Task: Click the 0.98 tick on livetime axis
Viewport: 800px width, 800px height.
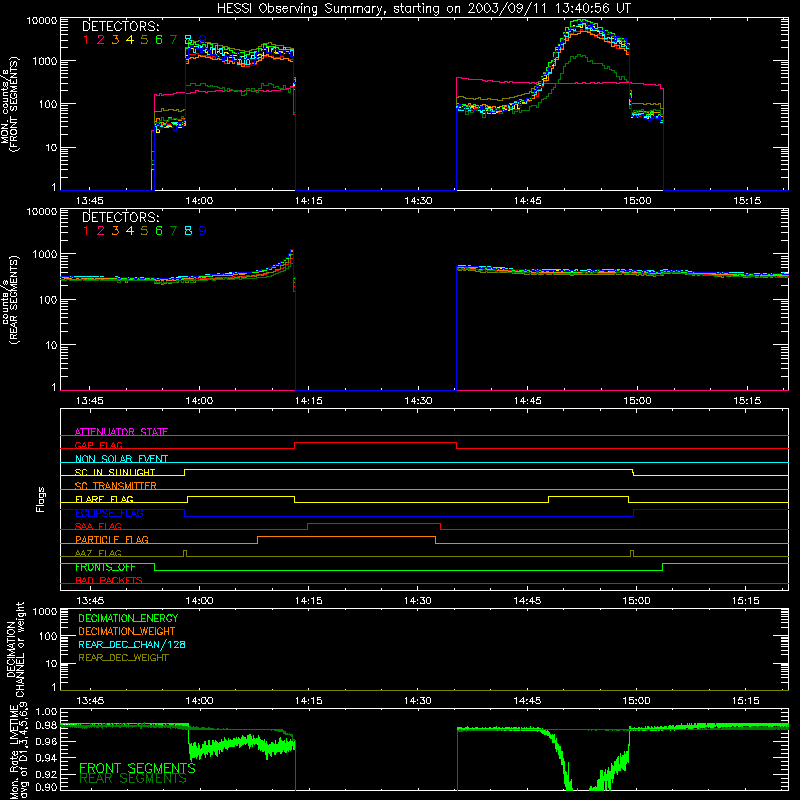Action: click(x=47, y=726)
